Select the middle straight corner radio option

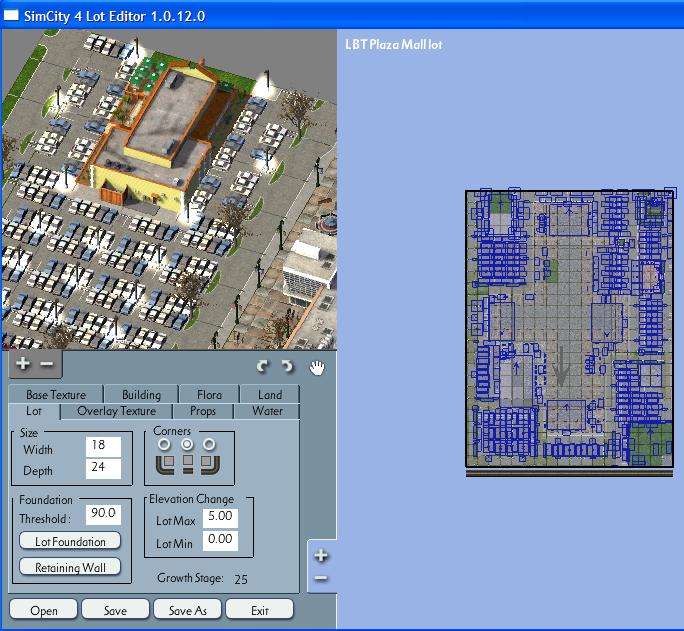187,444
